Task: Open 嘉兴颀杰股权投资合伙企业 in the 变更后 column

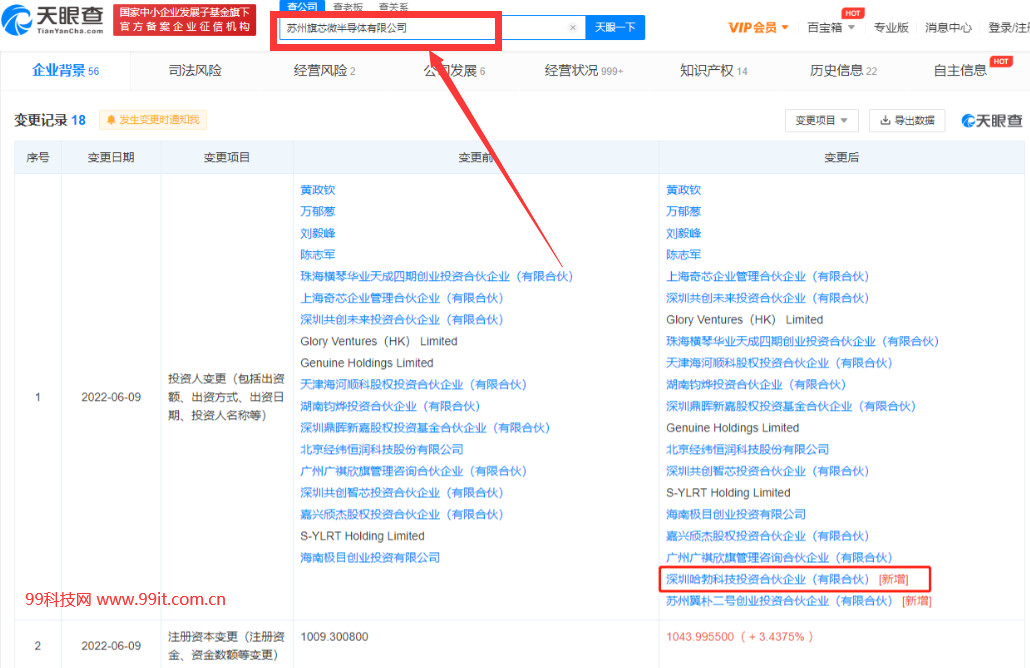Action: 767,536
